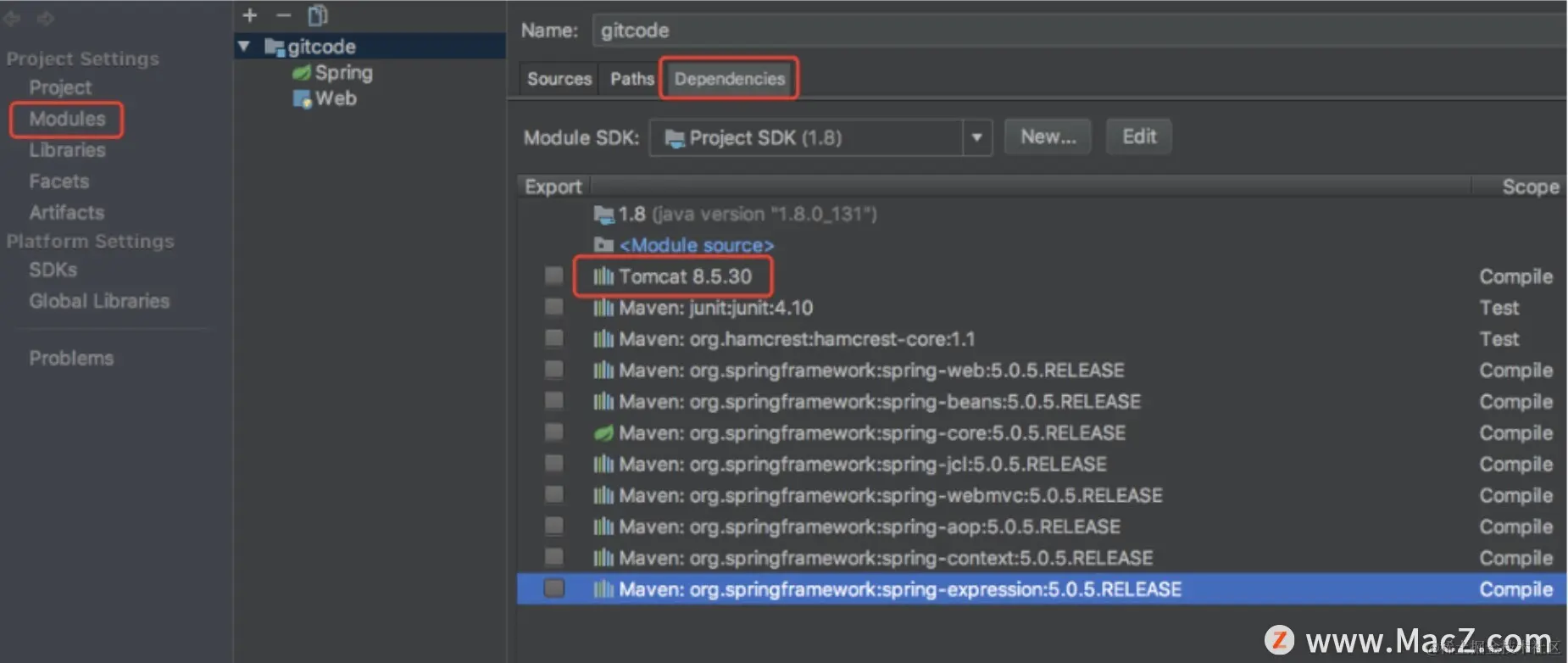Click the Edit SDK button

(x=1138, y=136)
